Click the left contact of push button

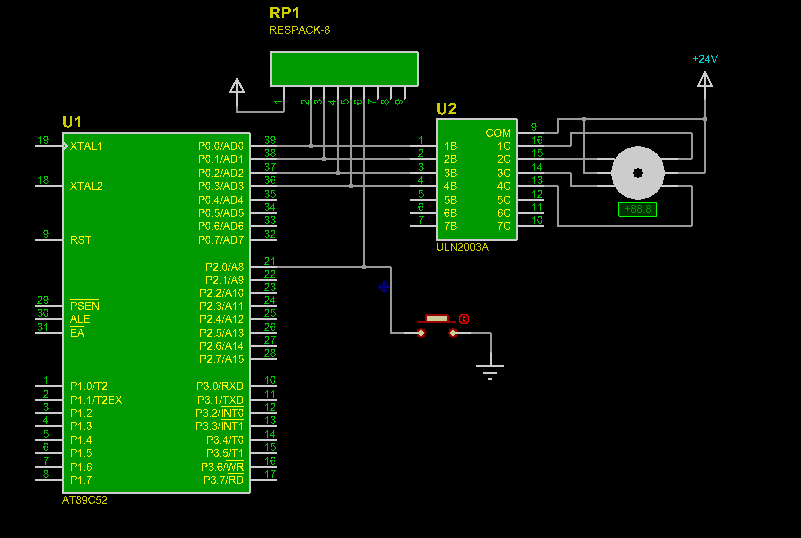coord(421,333)
